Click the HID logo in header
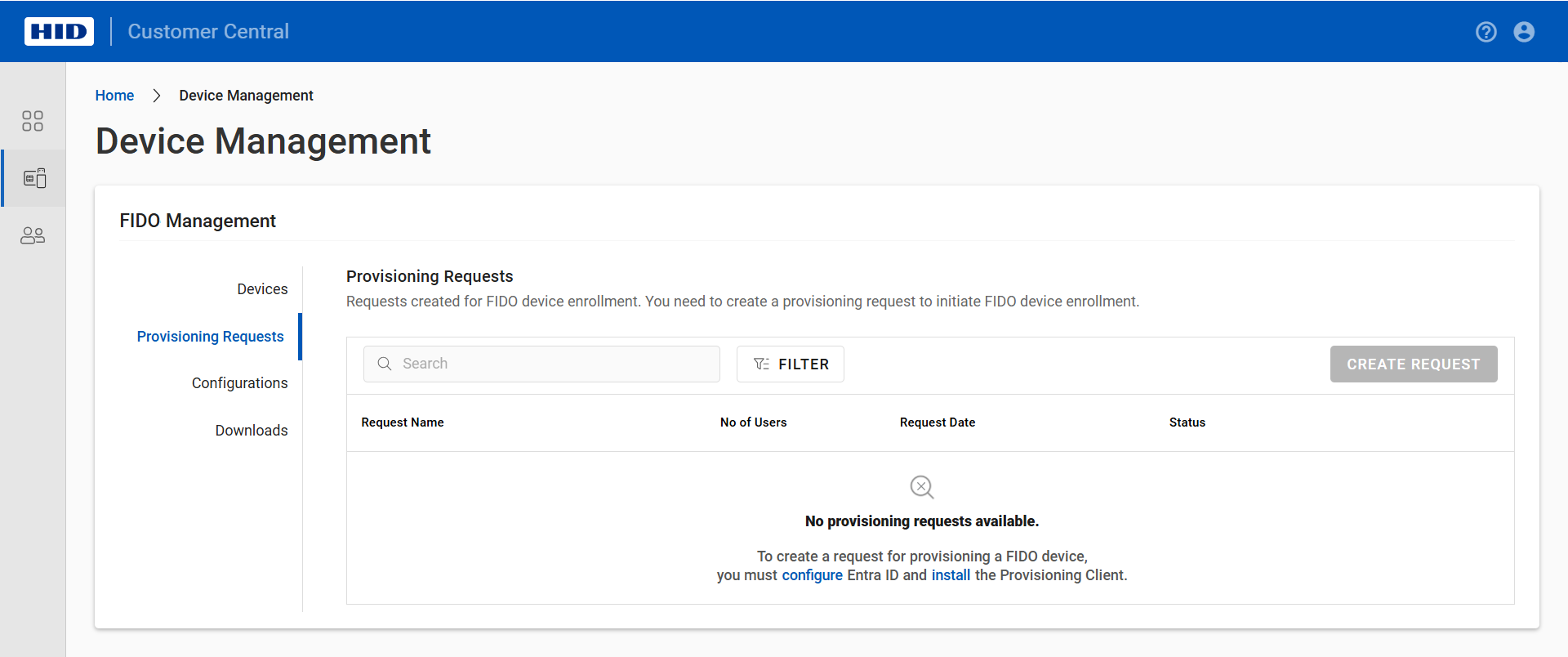This screenshot has height=657, width=1568. pyautogui.click(x=59, y=32)
